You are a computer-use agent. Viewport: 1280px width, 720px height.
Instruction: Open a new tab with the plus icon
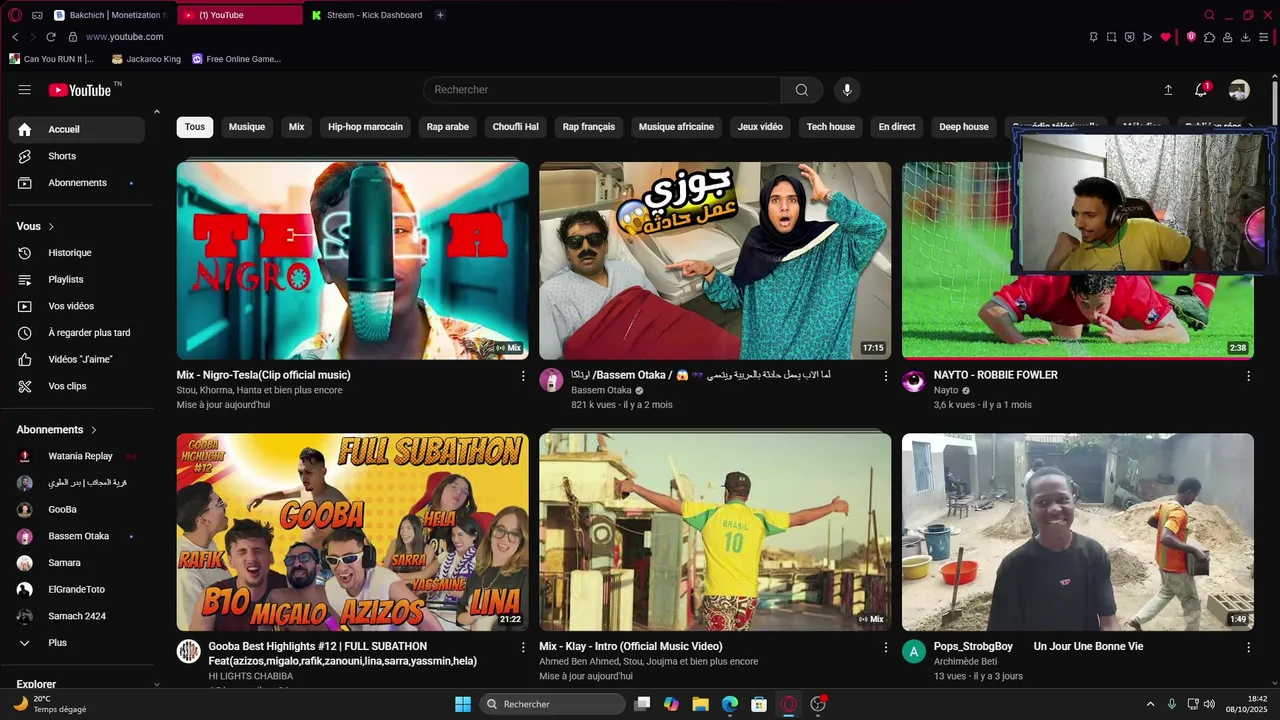440,15
